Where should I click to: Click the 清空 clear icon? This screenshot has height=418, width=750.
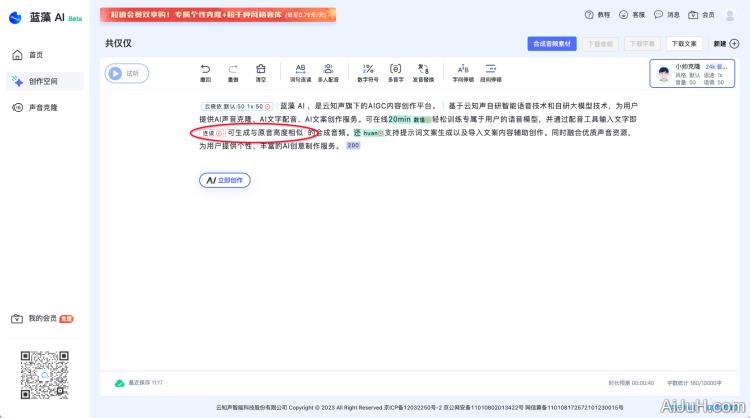pyautogui.click(x=261, y=69)
